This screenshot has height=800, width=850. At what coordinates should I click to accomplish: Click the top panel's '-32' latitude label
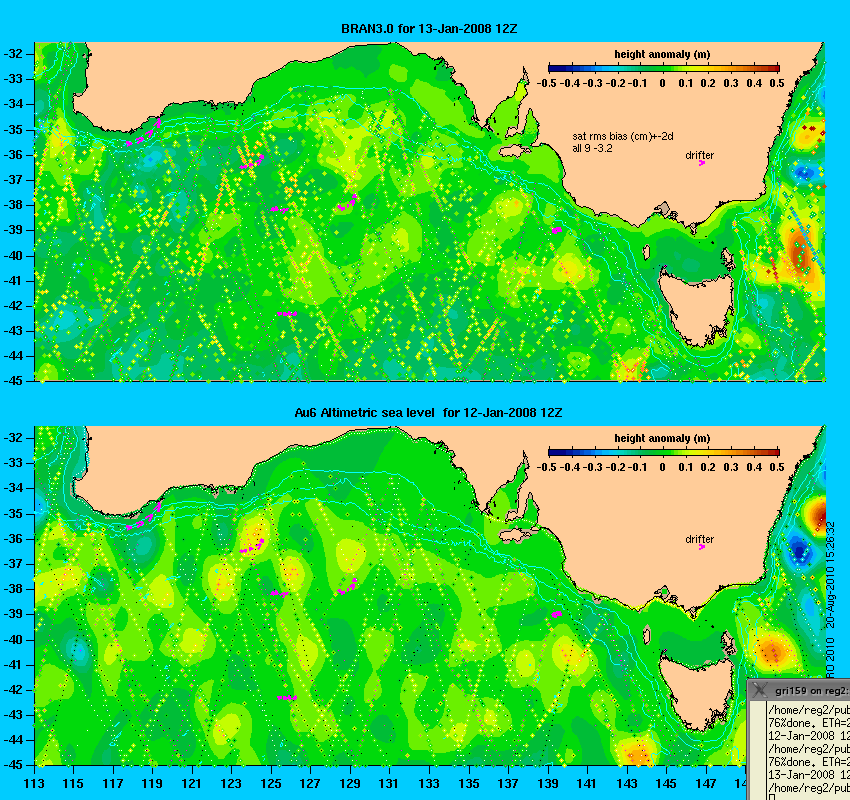point(13,54)
